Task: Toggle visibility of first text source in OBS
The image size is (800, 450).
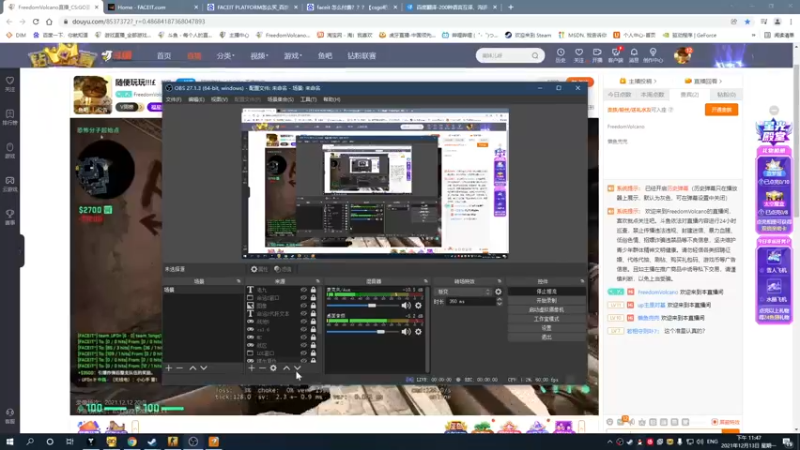Action: point(304,290)
